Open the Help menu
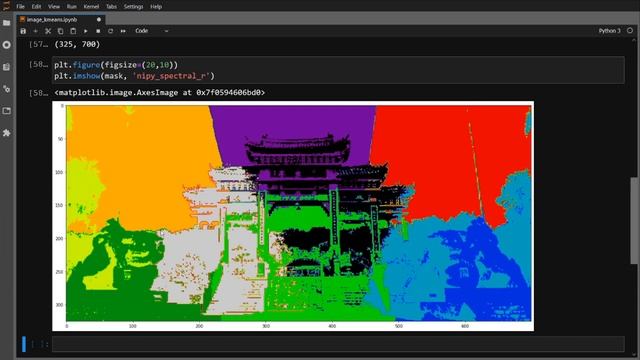 point(156,7)
